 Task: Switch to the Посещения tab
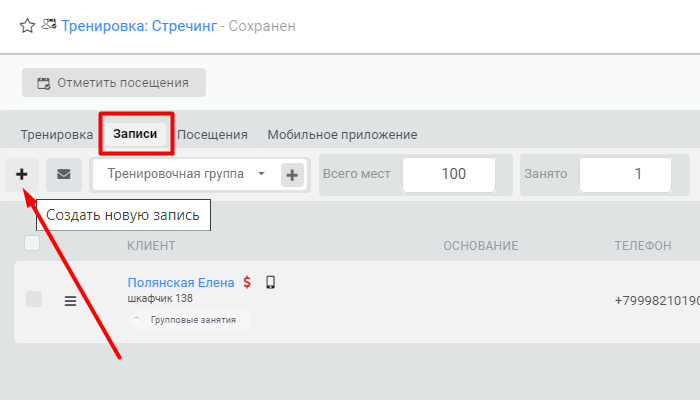[212, 134]
